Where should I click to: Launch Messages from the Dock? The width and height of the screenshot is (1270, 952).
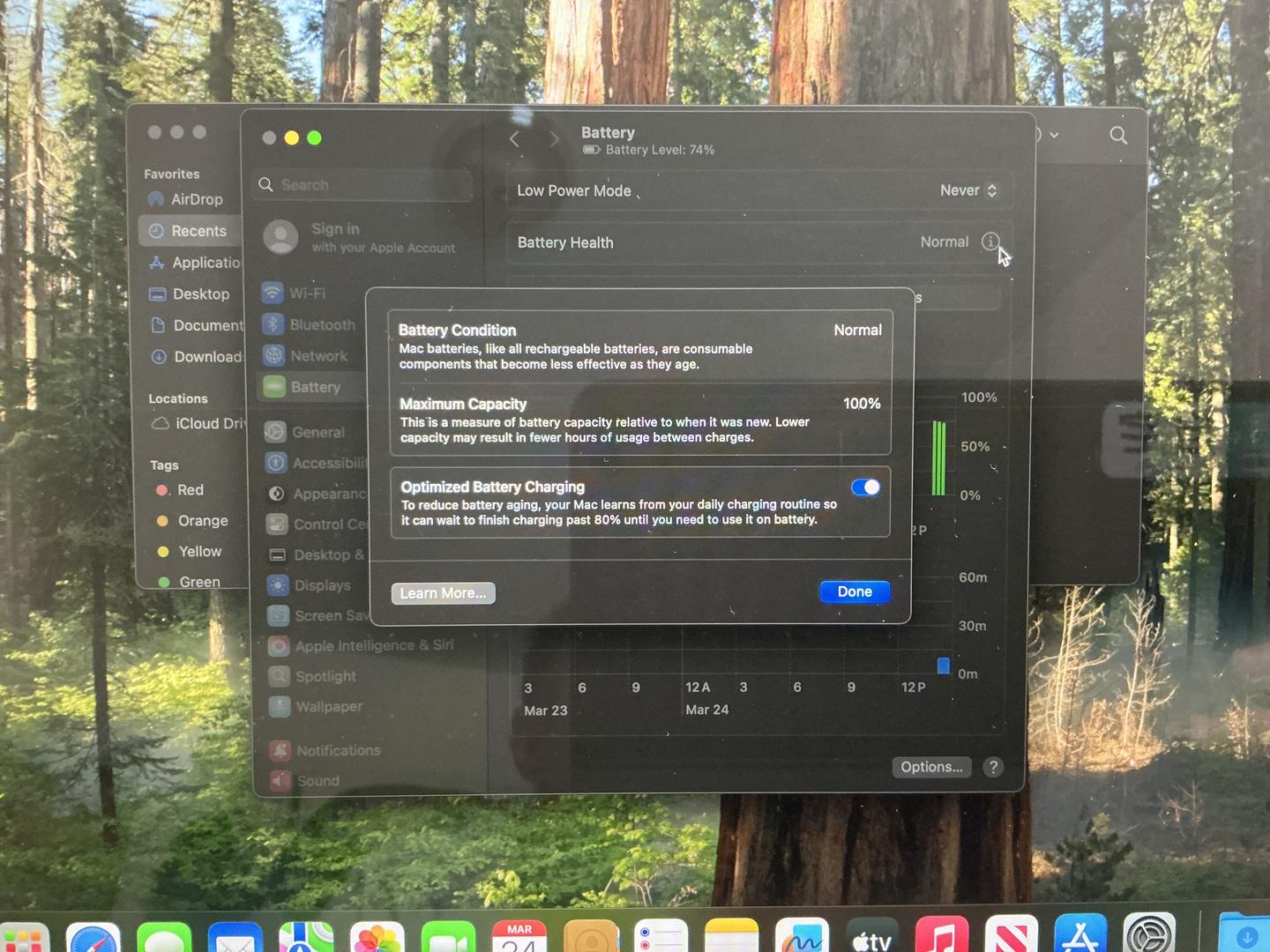point(164,938)
